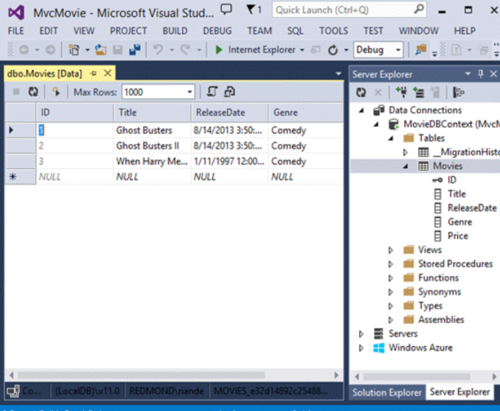500x411 pixels.
Task: Collapse the Data Connections node
Action: (x=362, y=110)
